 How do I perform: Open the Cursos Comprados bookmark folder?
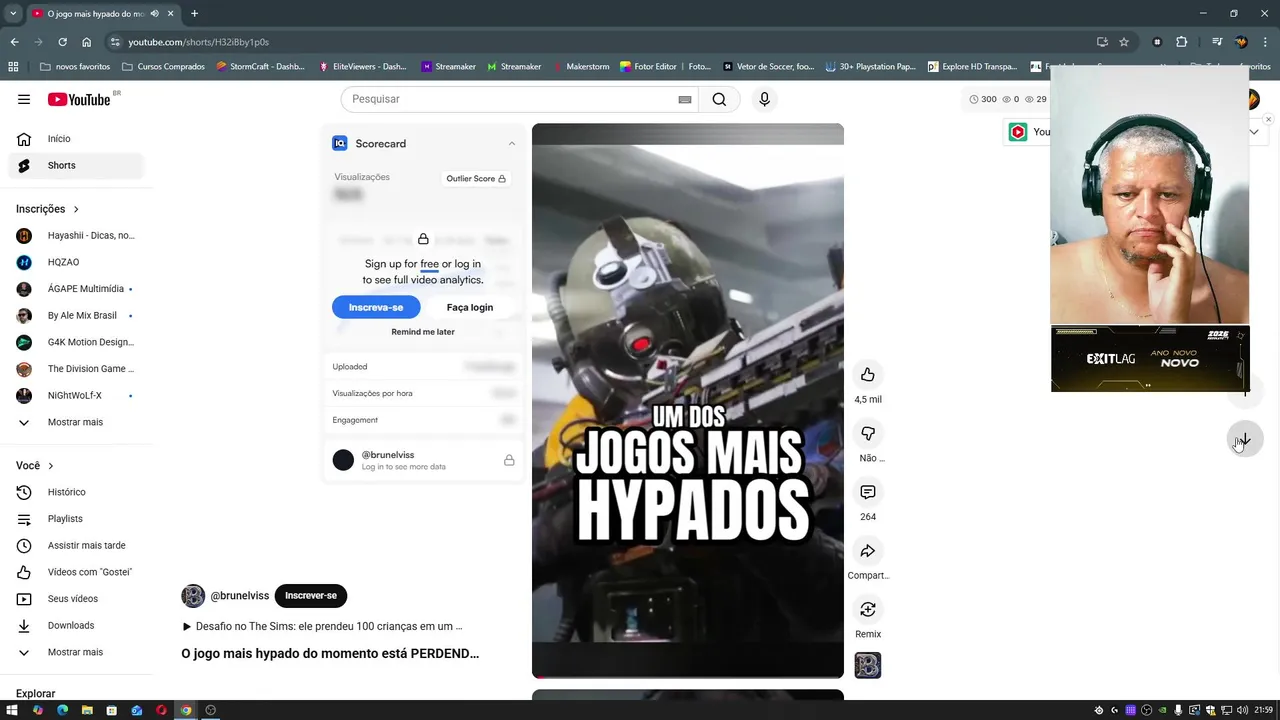pos(163,67)
